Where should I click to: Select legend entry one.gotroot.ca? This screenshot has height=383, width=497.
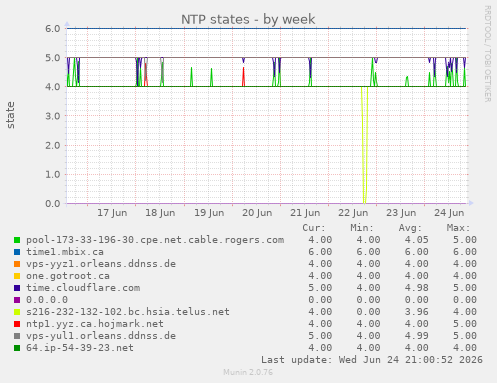pyautogui.click(x=68, y=276)
